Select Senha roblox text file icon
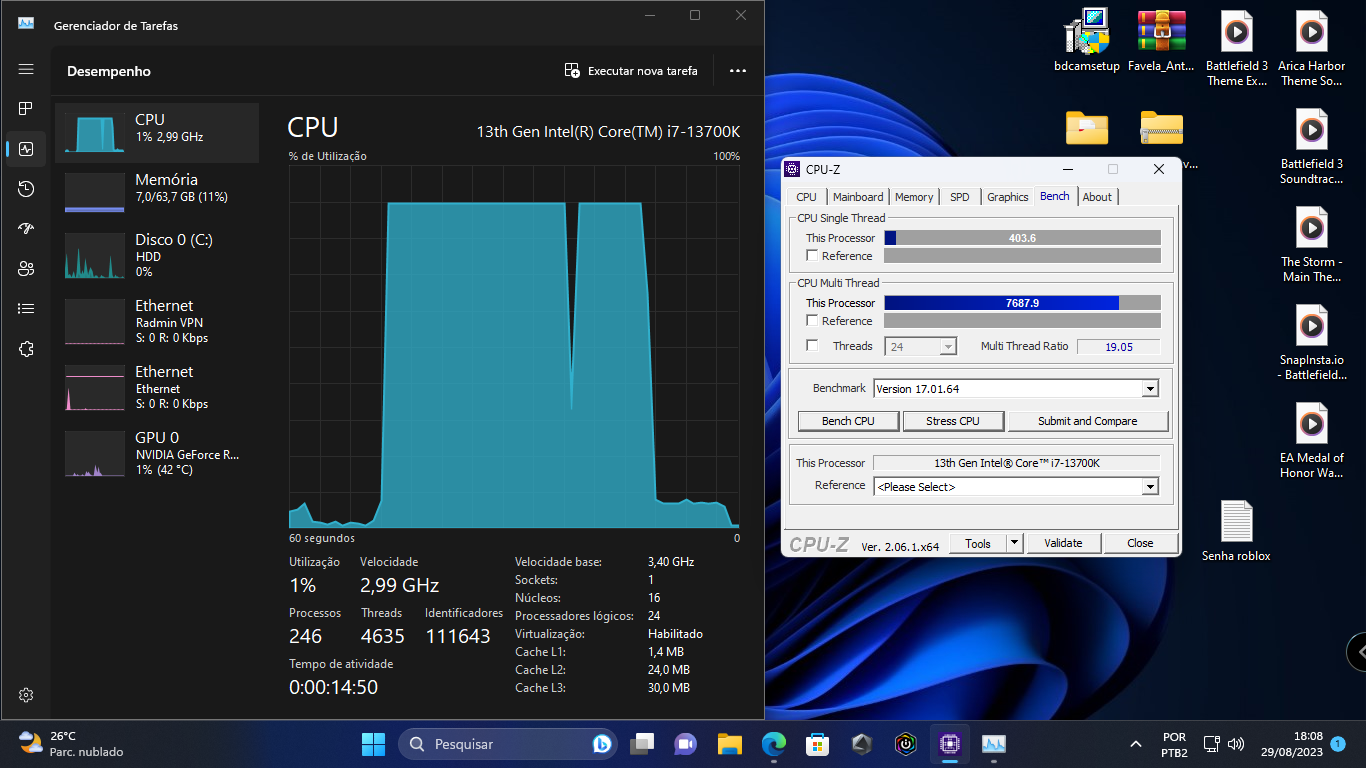1366x768 pixels. pos(1236,531)
